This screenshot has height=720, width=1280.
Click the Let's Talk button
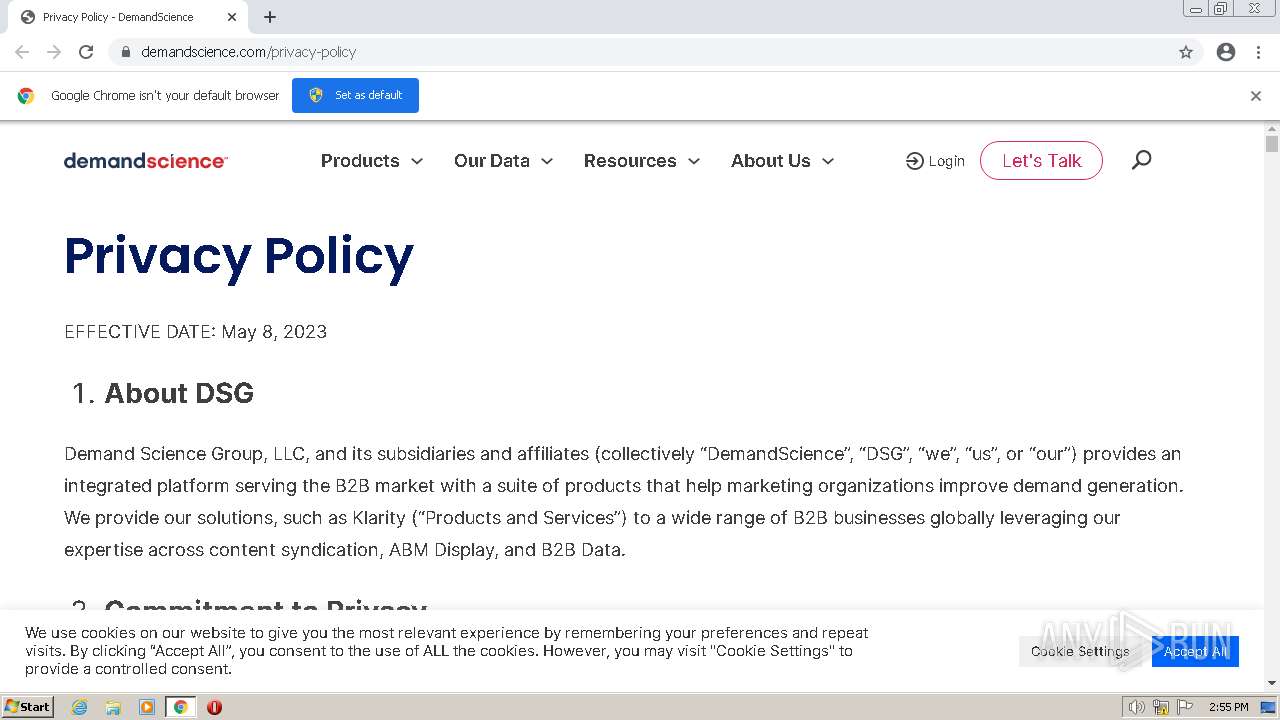click(x=1041, y=160)
